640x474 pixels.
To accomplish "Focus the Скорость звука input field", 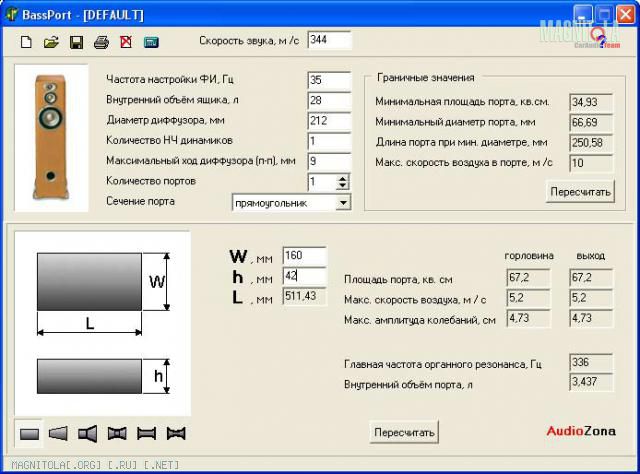I will point(329,40).
